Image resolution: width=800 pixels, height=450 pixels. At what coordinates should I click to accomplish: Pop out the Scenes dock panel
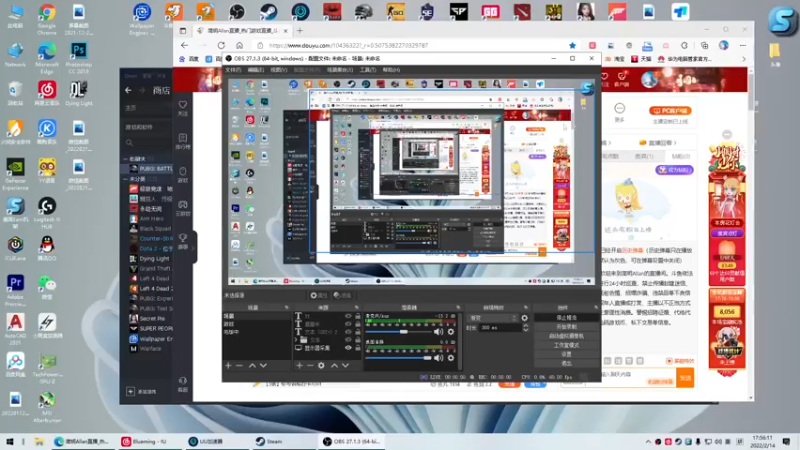286,308
